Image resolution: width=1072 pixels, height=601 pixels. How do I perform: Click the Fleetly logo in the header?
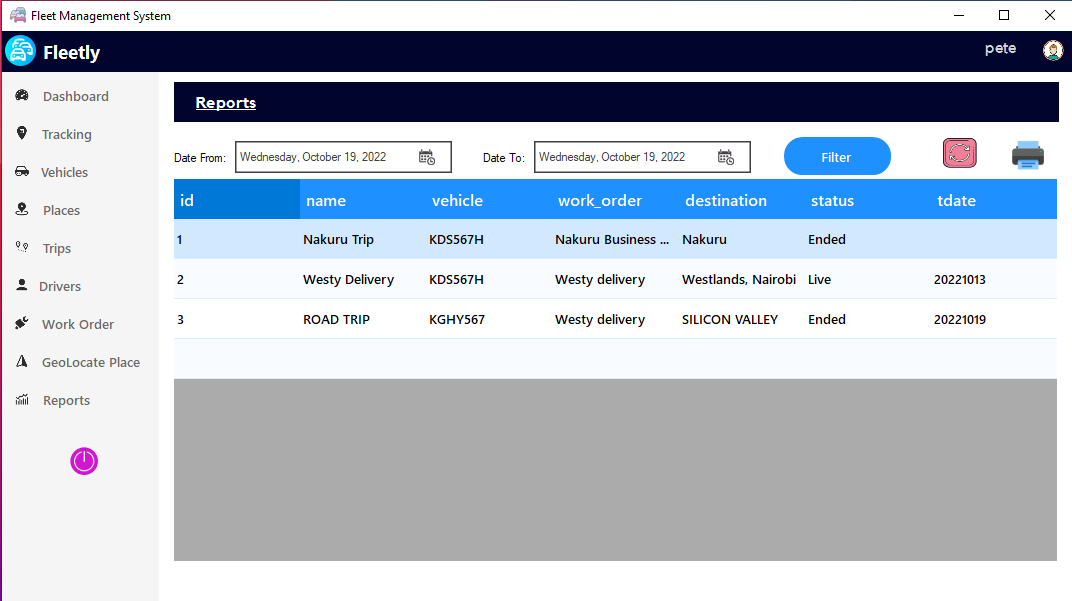(x=20, y=50)
